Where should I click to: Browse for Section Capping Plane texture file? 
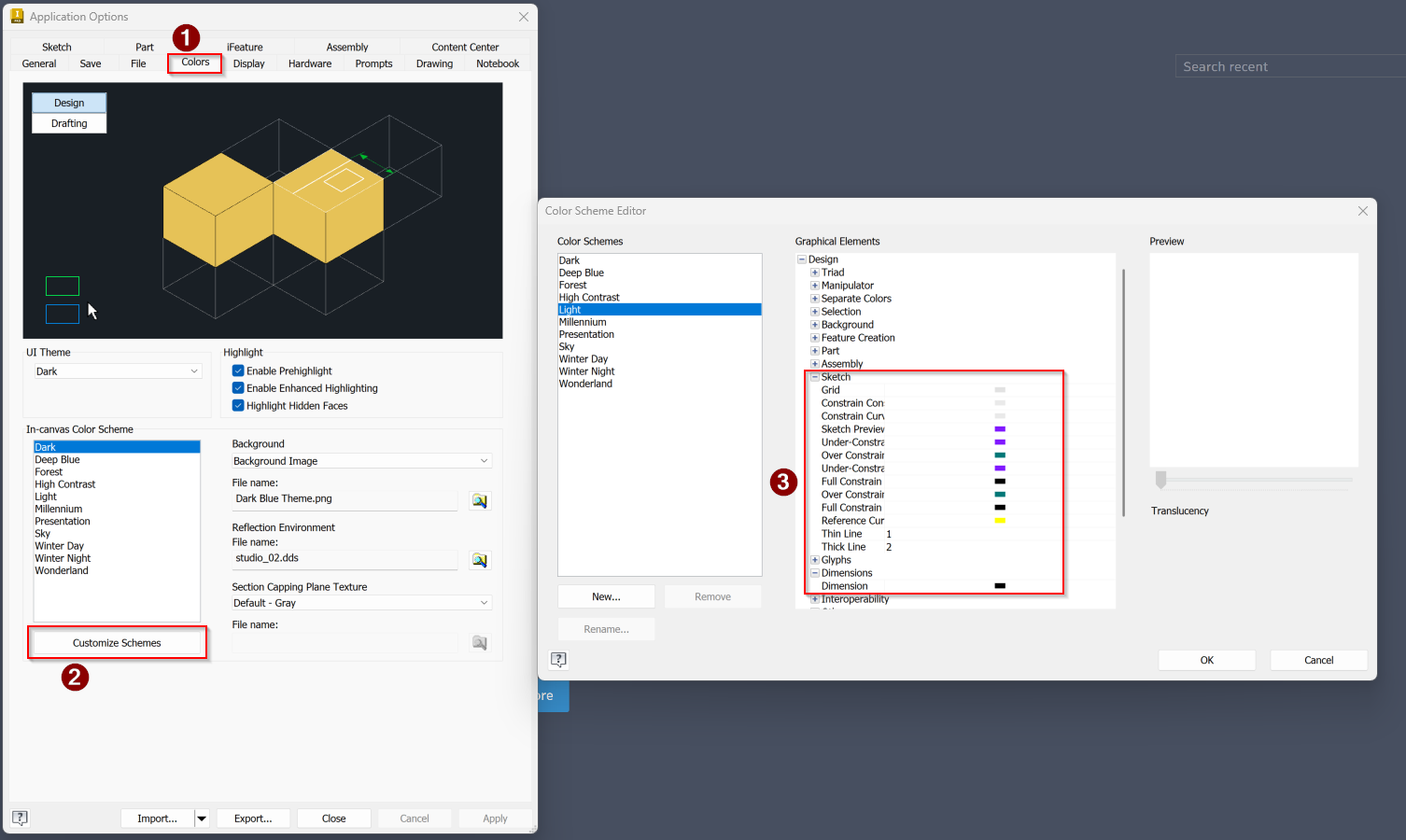pyautogui.click(x=479, y=642)
